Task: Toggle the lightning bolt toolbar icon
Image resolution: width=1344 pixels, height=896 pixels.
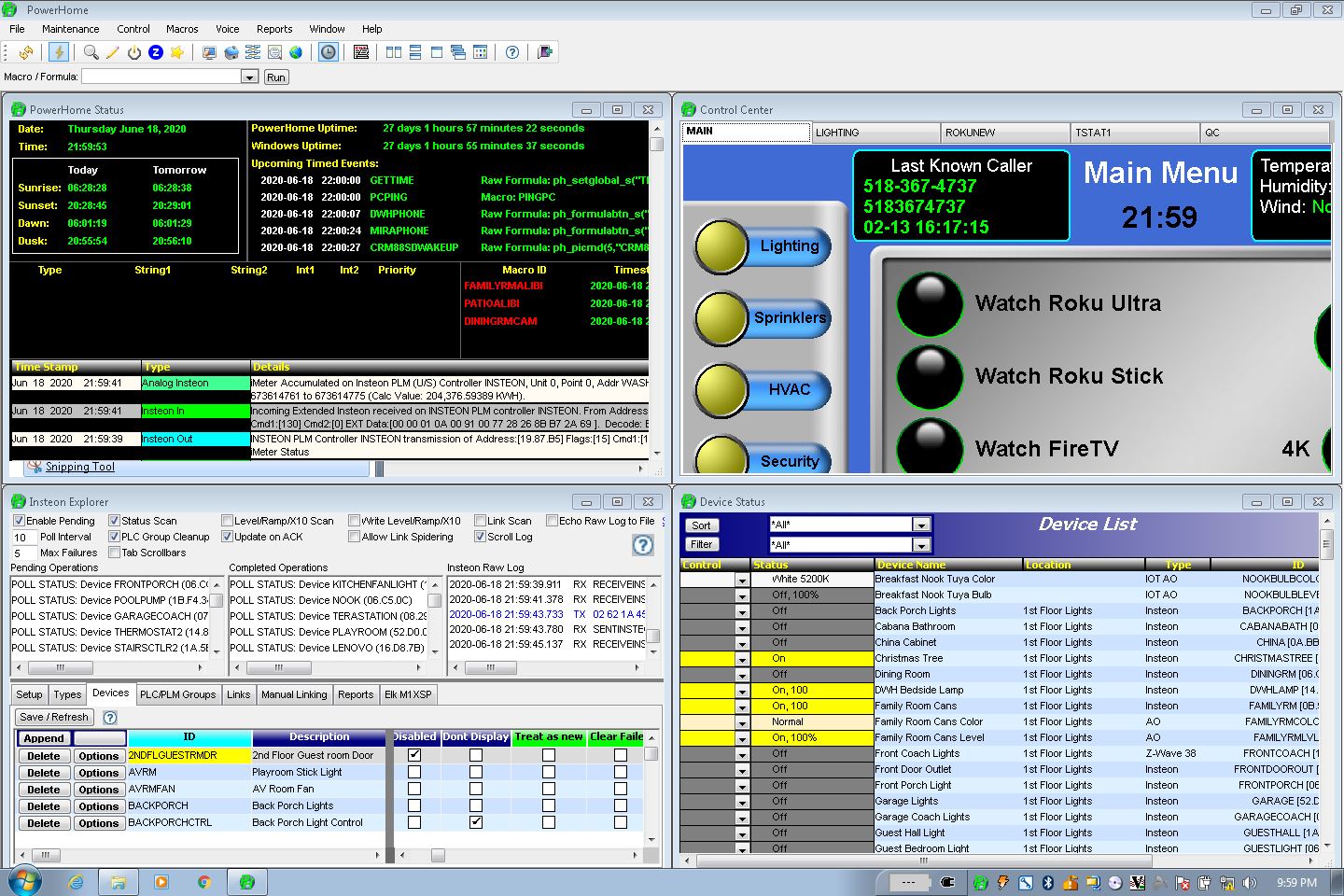Action: click(x=59, y=52)
